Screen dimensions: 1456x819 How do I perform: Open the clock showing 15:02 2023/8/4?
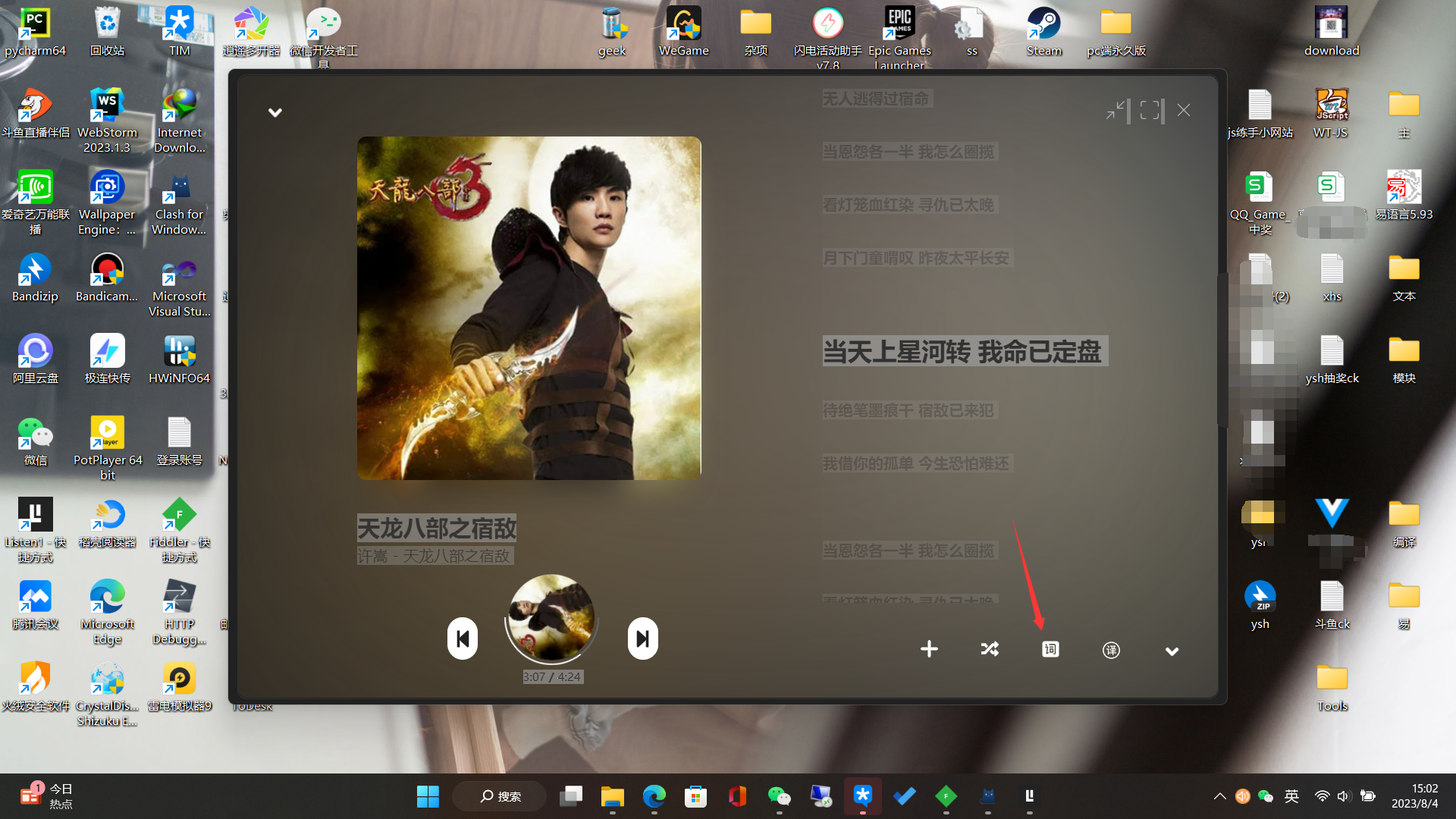[1414, 796]
